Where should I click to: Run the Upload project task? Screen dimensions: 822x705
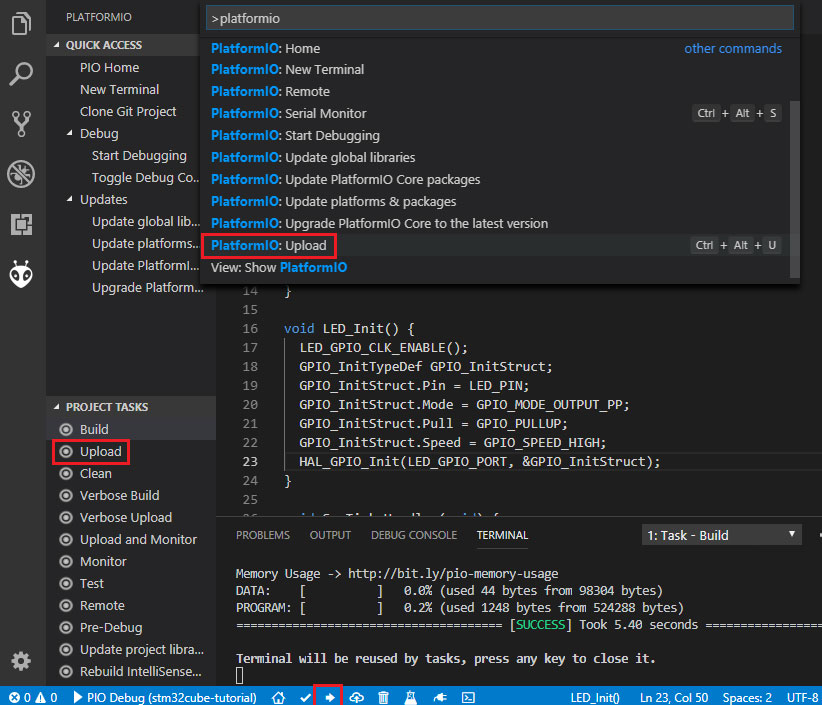tap(100, 452)
